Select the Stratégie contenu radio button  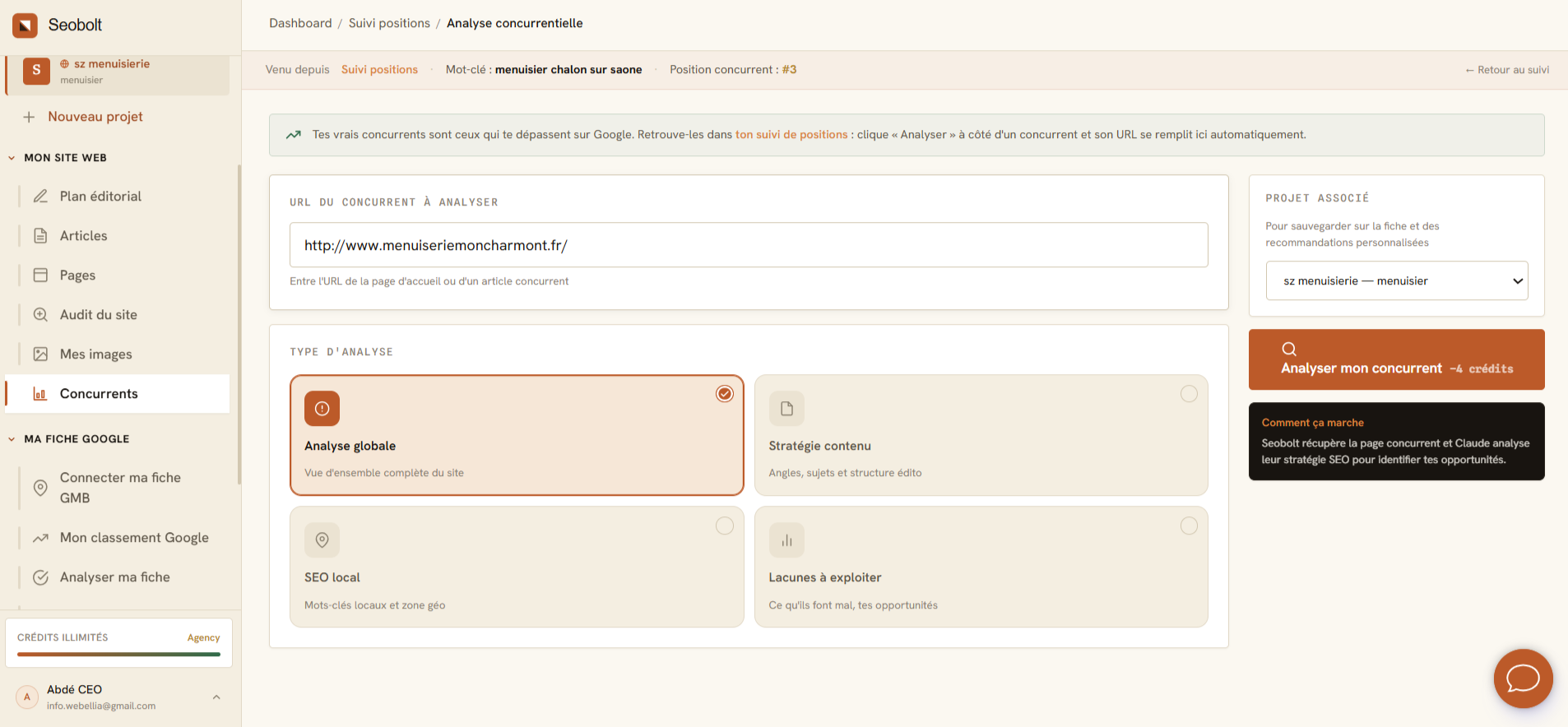coord(1189,394)
